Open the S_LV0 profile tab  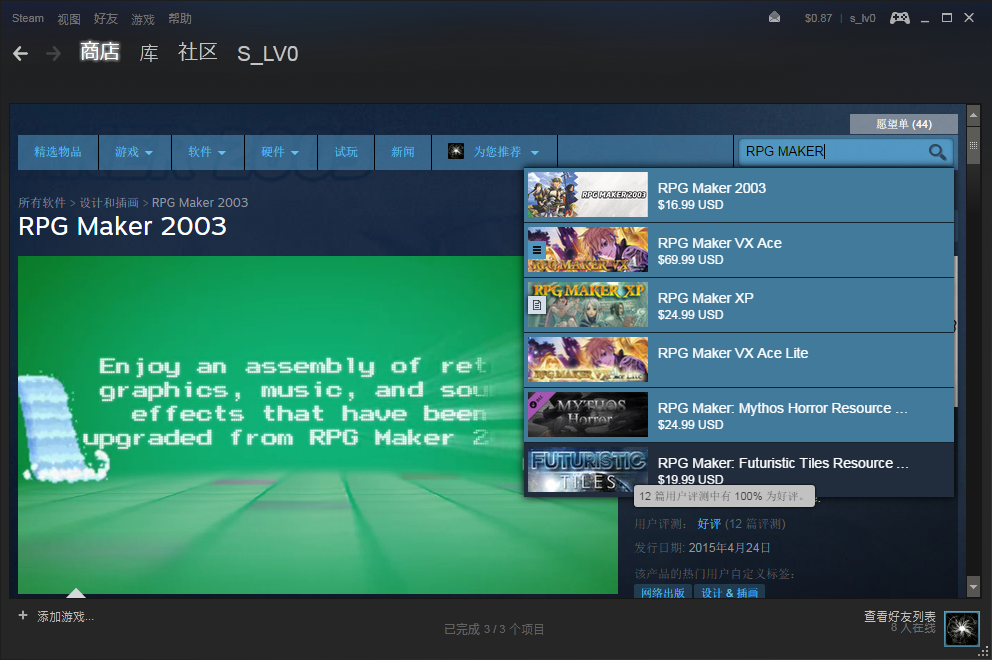click(x=268, y=54)
